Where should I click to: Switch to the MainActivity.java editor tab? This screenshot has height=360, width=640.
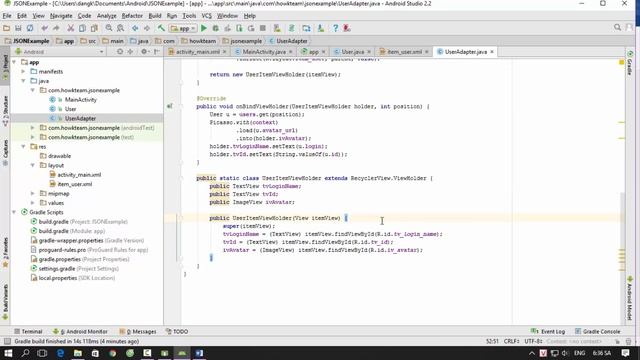pyautogui.click(x=264, y=52)
